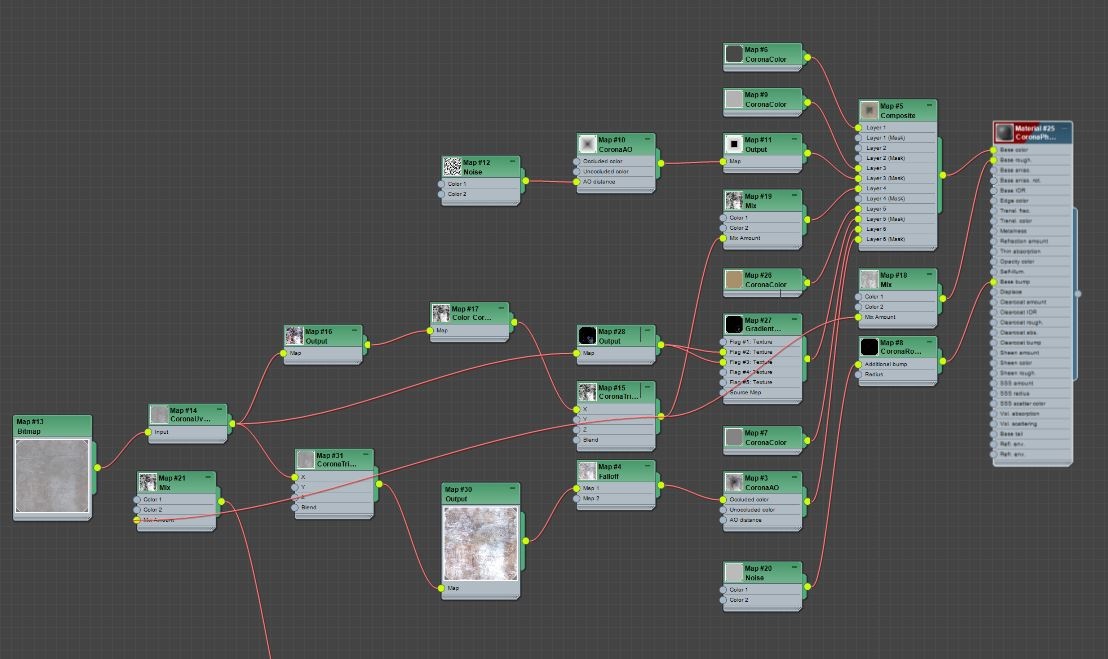Screen dimensions: 1108x659
Task: Click the Map #8 CoronaRoundEdges preview icon
Action: pyautogui.click(x=869, y=347)
